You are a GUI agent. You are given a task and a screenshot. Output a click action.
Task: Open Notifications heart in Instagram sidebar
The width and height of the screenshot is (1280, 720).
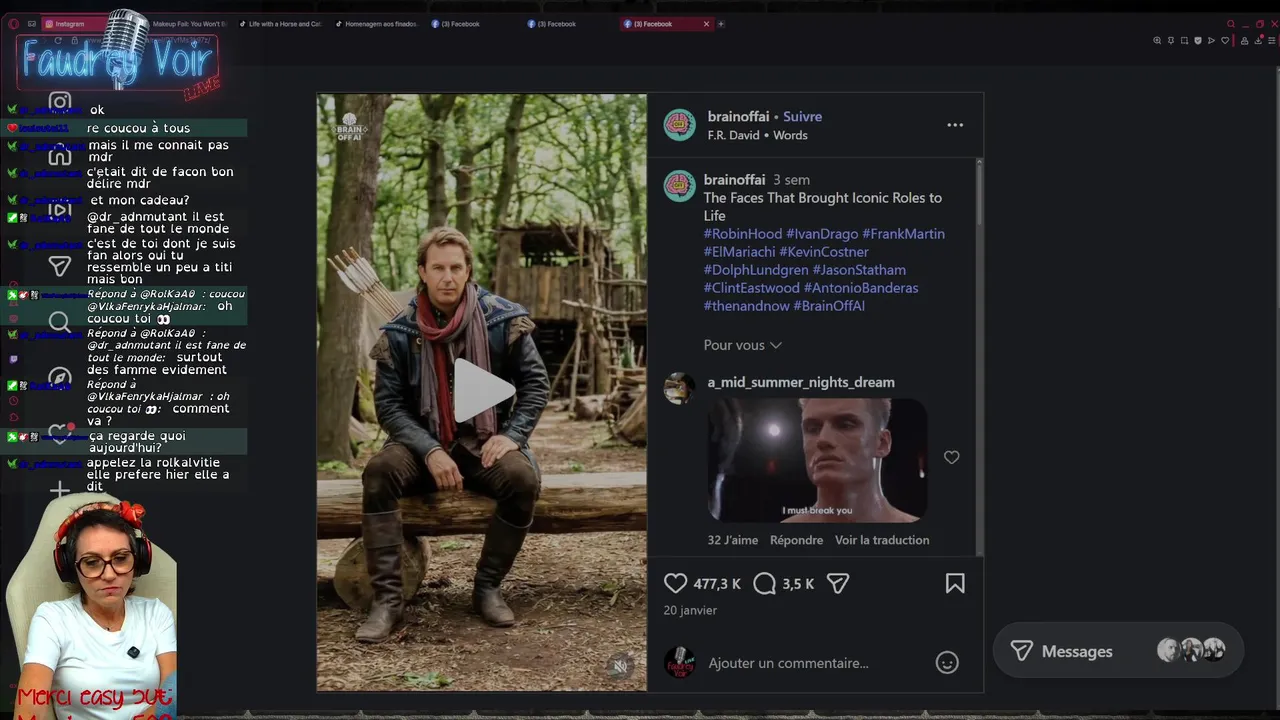click(x=60, y=433)
